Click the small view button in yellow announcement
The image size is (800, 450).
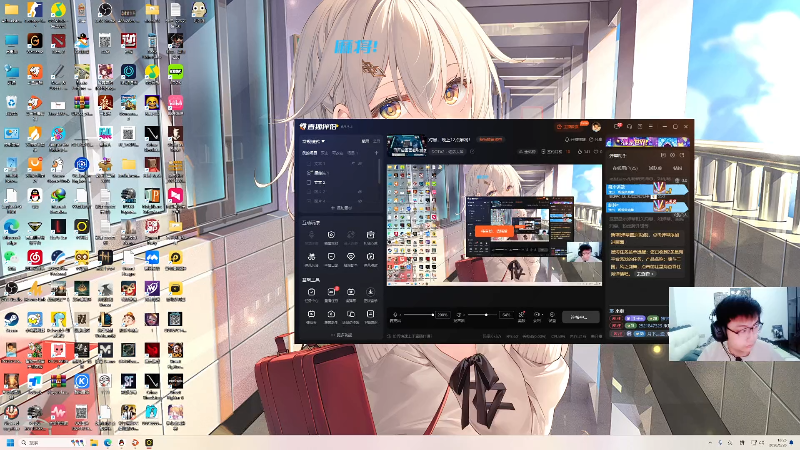644,274
